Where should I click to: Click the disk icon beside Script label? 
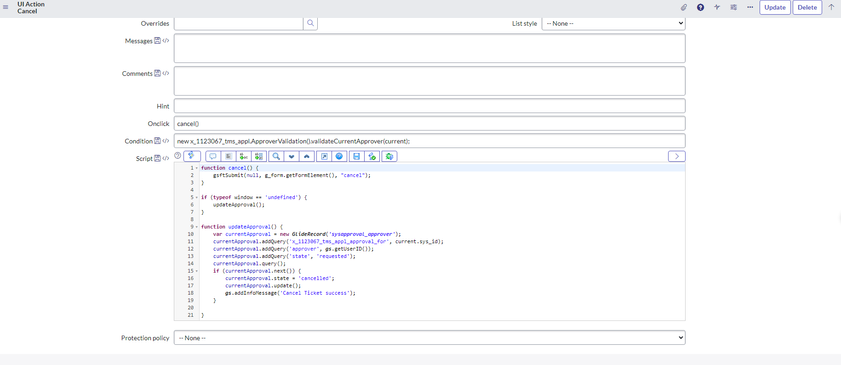(158, 159)
